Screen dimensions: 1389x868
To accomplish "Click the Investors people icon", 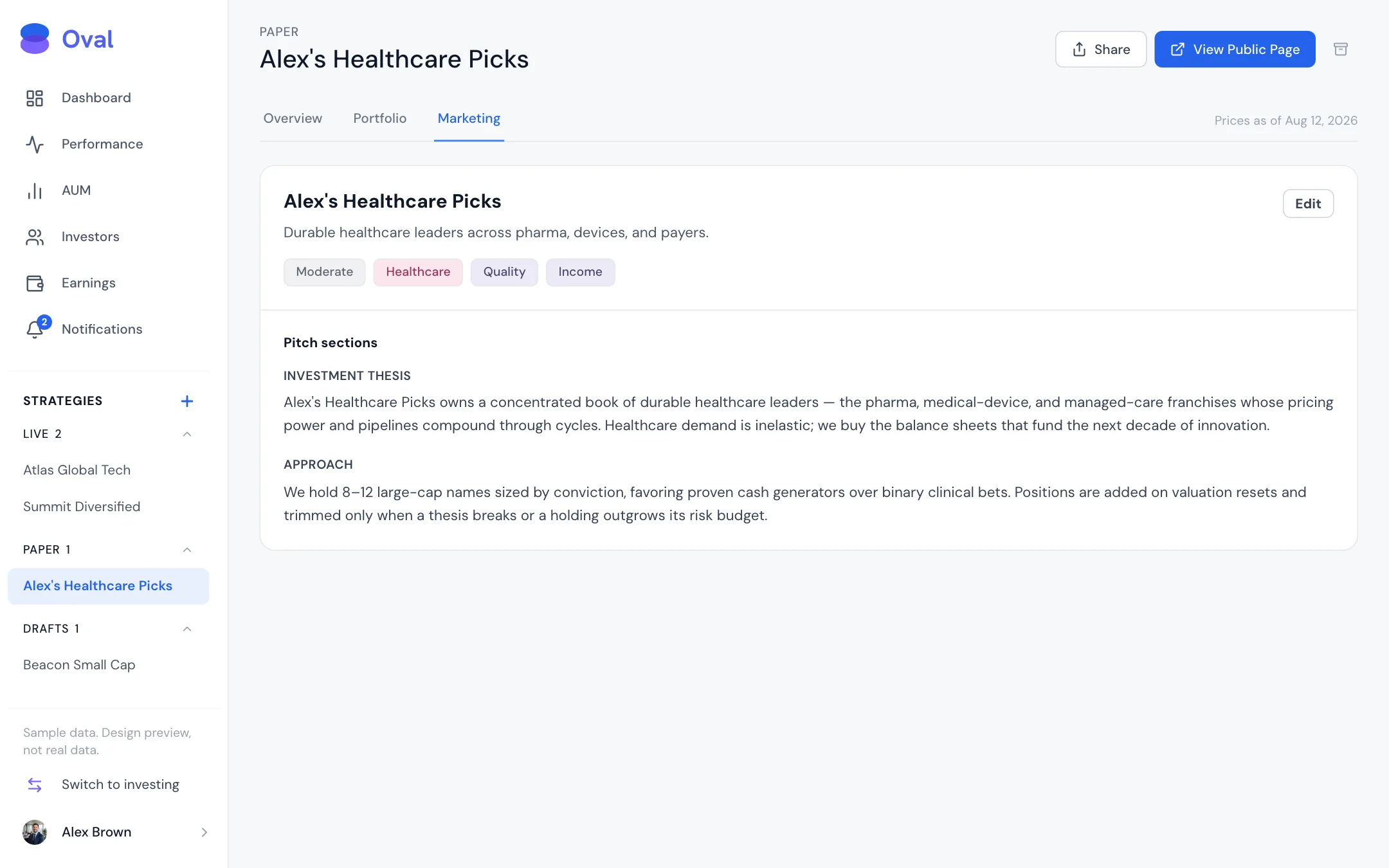I will pyautogui.click(x=35, y=237).
